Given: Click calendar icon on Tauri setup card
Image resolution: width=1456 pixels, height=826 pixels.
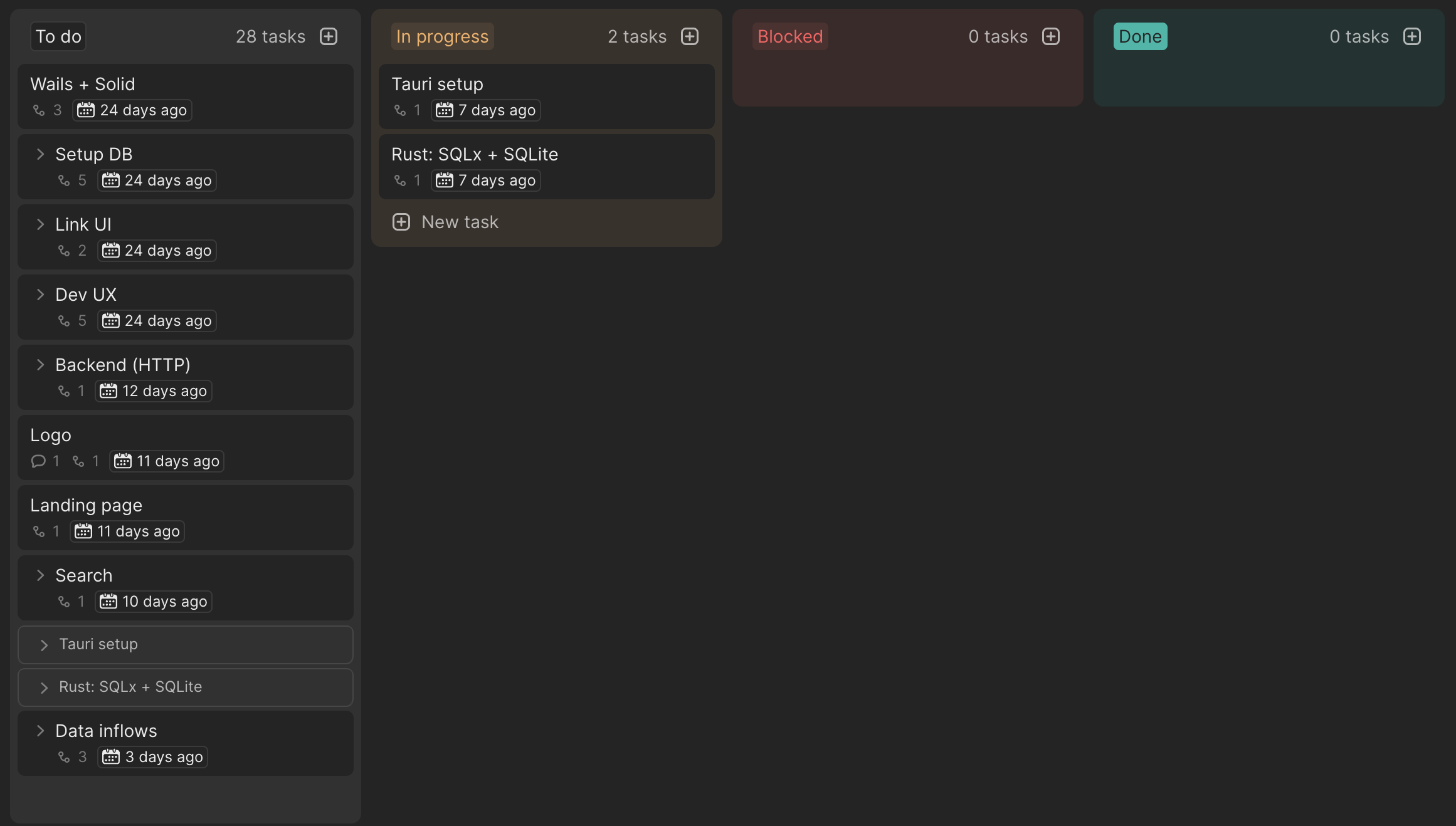Looking at the screenshot, I should [x=445, y=110].
